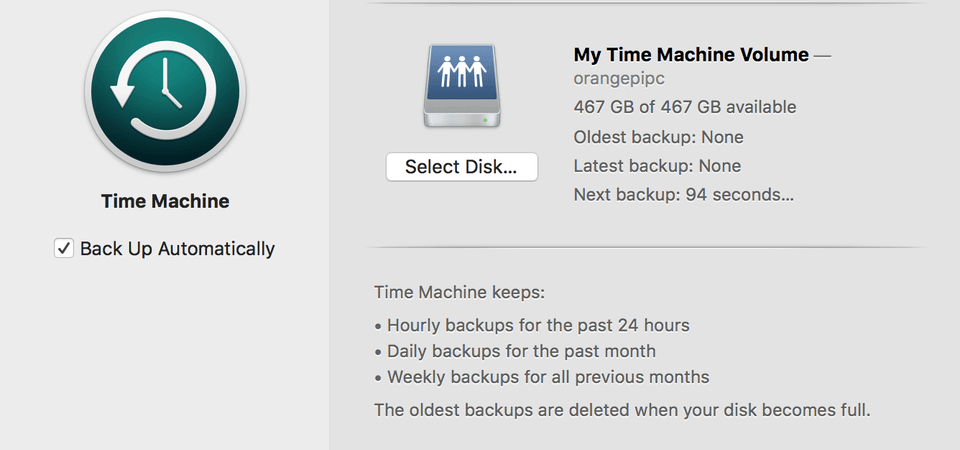This screenshot has width=960, height=450.
Task: Click the people symbol on the disk icon
Action: [461, 72]
